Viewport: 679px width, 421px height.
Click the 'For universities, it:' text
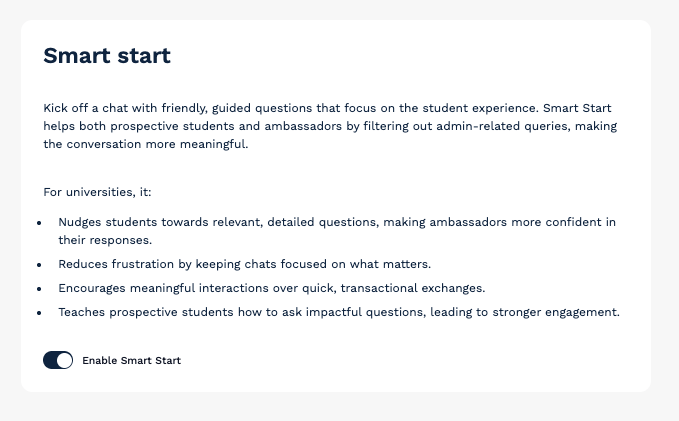(97, 192)
